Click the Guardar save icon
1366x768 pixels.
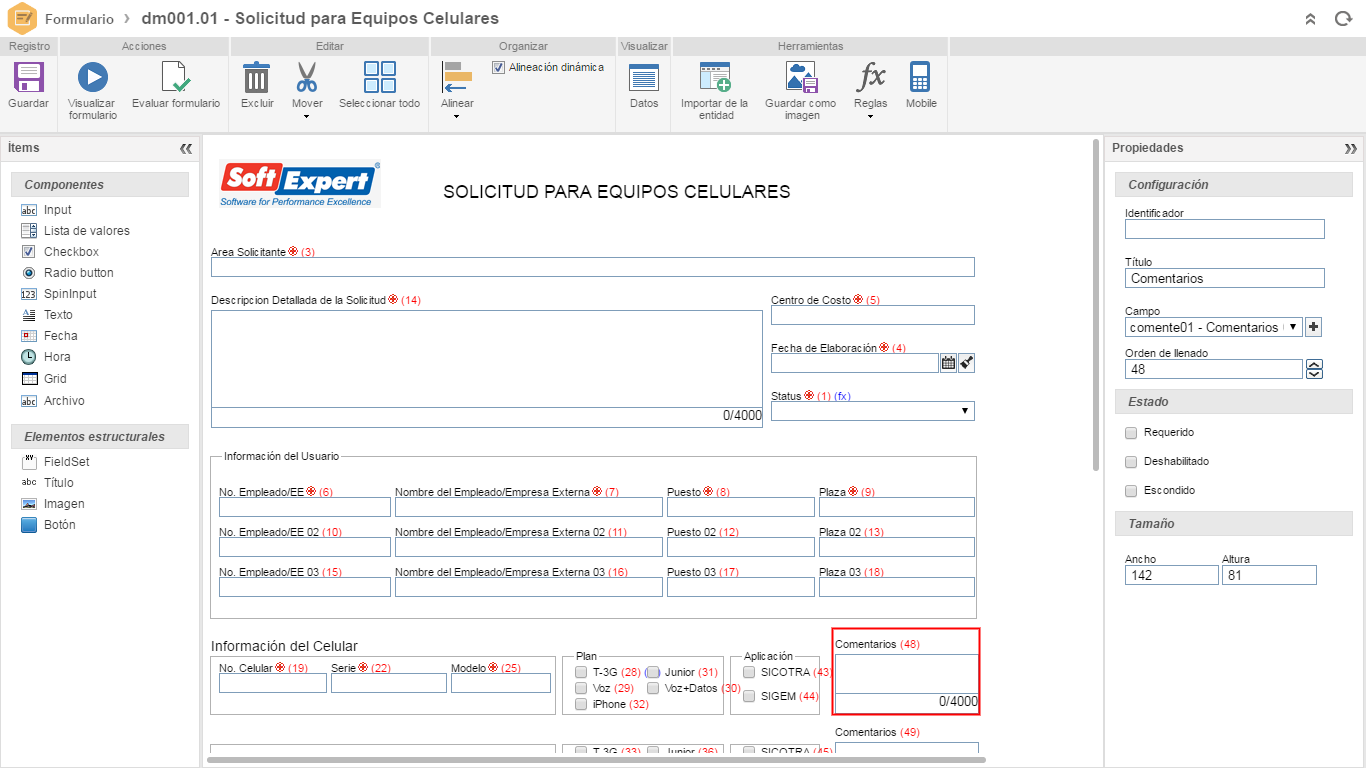click(27, 88)
